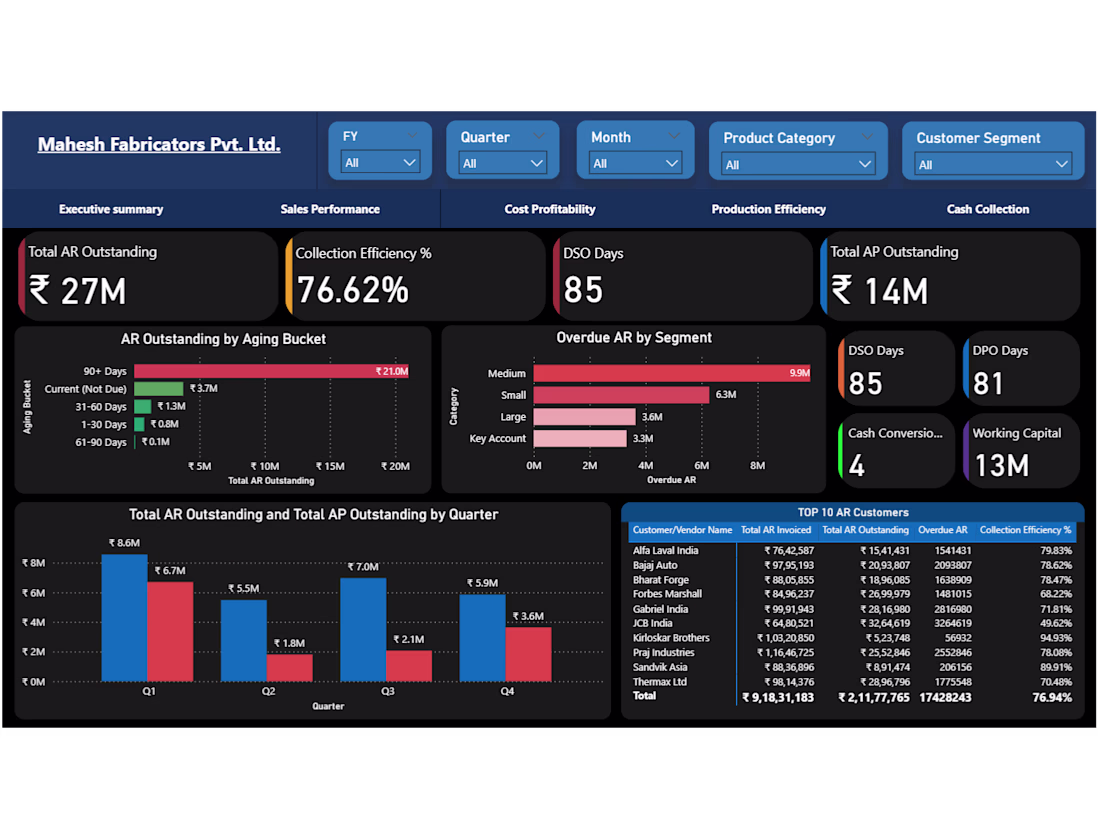The image size is (1100, 825).
Task: Collapse the FY slicer header chevron
Action: pyautogui.click(x=412, y=135)
